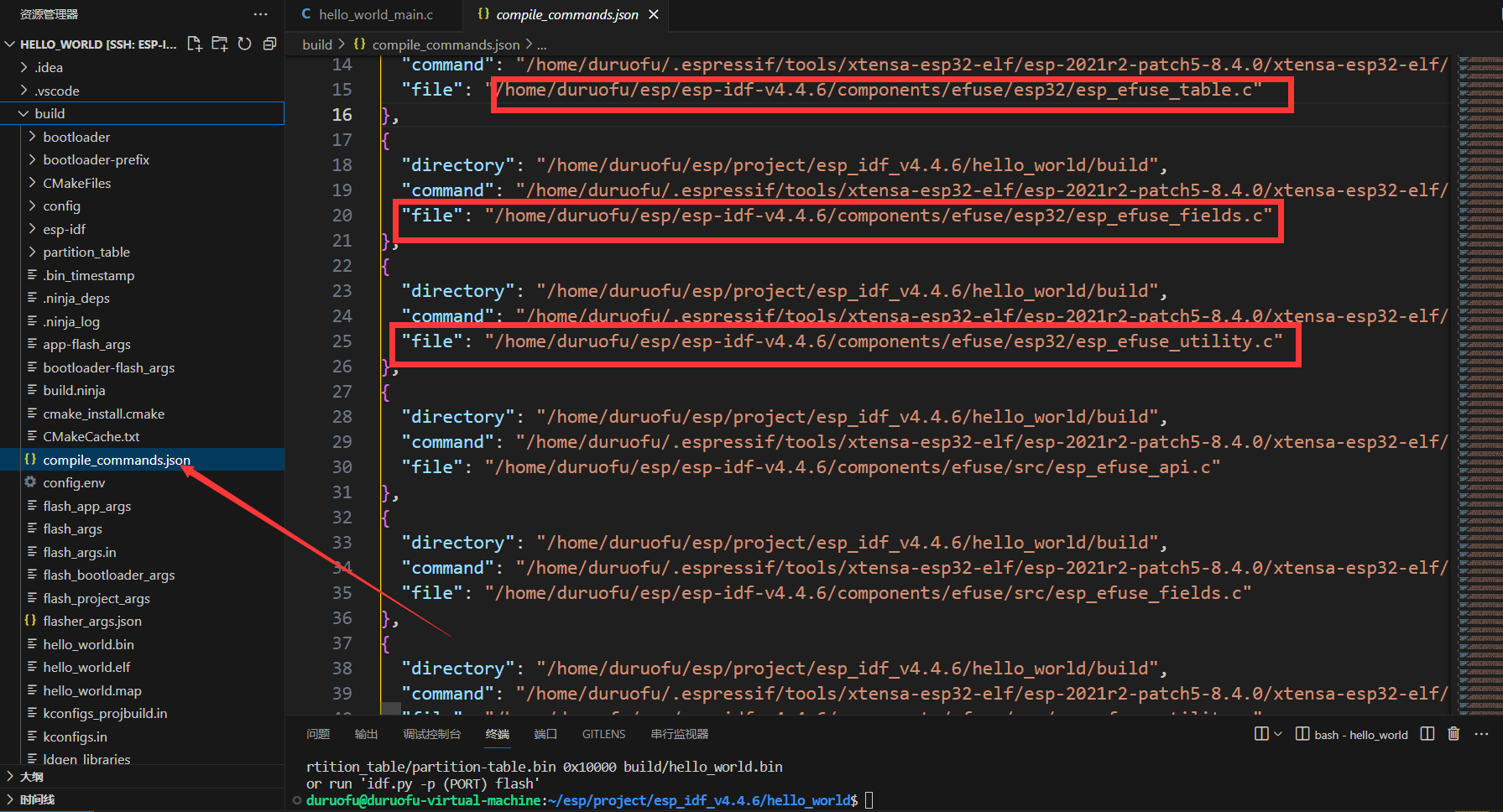Expand the 时间线 (Timeline) section
Image resolution: width=1503 pixels, height=812 pixels.
pyautogui.click(x=37, y=799)
